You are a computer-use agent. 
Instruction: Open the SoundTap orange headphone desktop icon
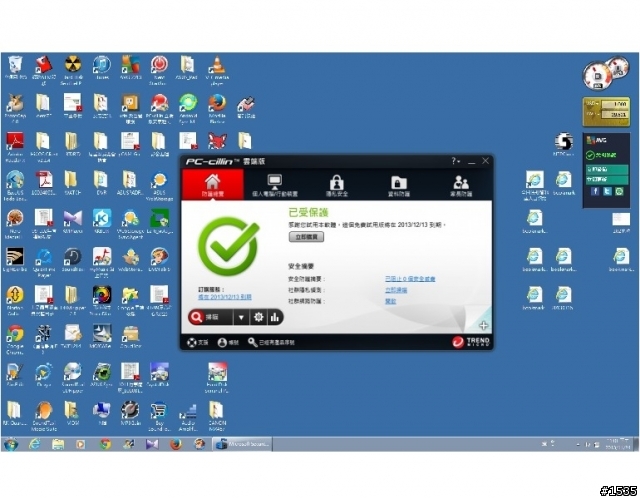(44, 416)
